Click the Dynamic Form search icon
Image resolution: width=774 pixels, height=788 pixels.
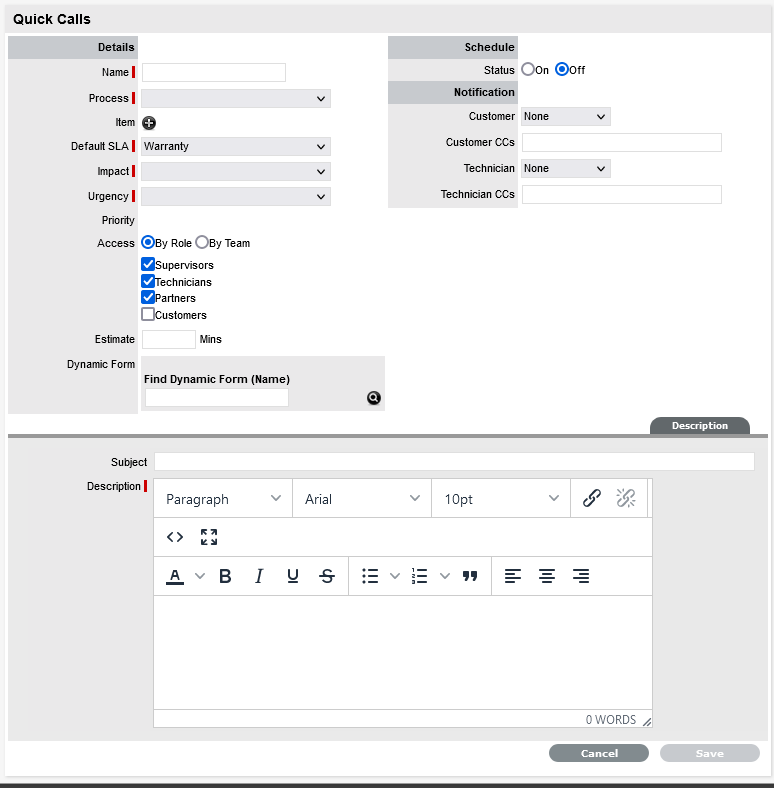373,398
